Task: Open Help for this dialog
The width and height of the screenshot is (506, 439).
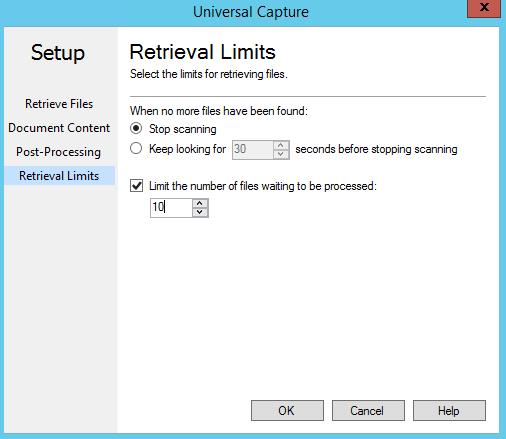Action: pyautogui.click(x=449, y=410)
